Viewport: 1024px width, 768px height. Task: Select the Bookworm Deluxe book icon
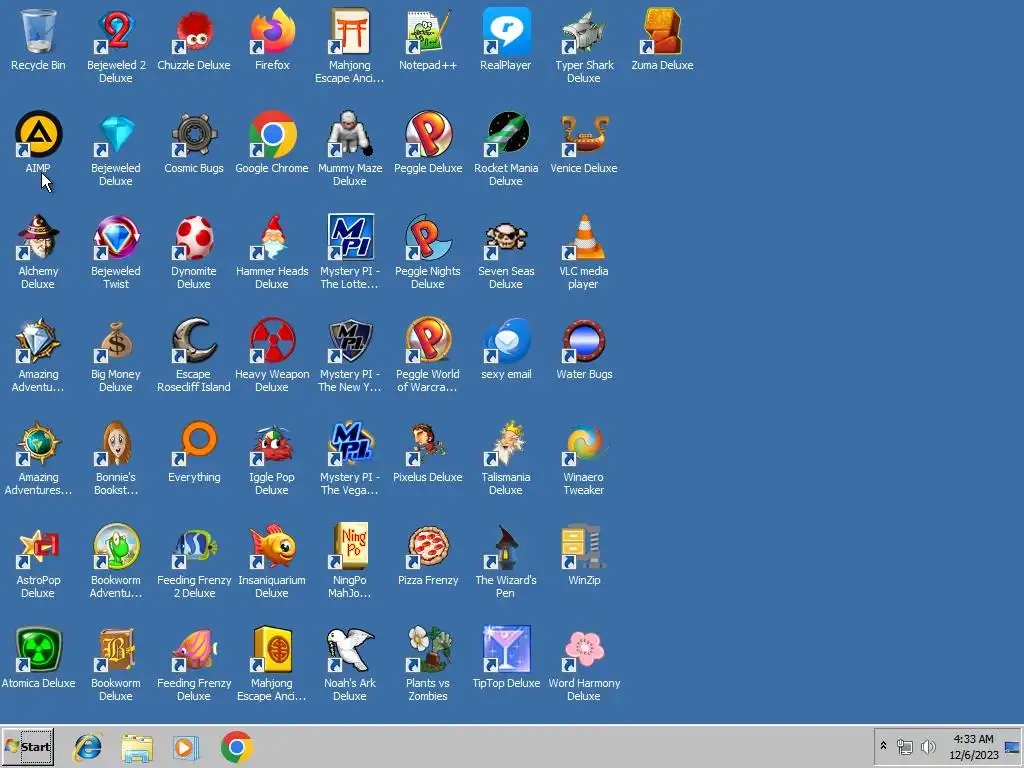pos(116,650)
